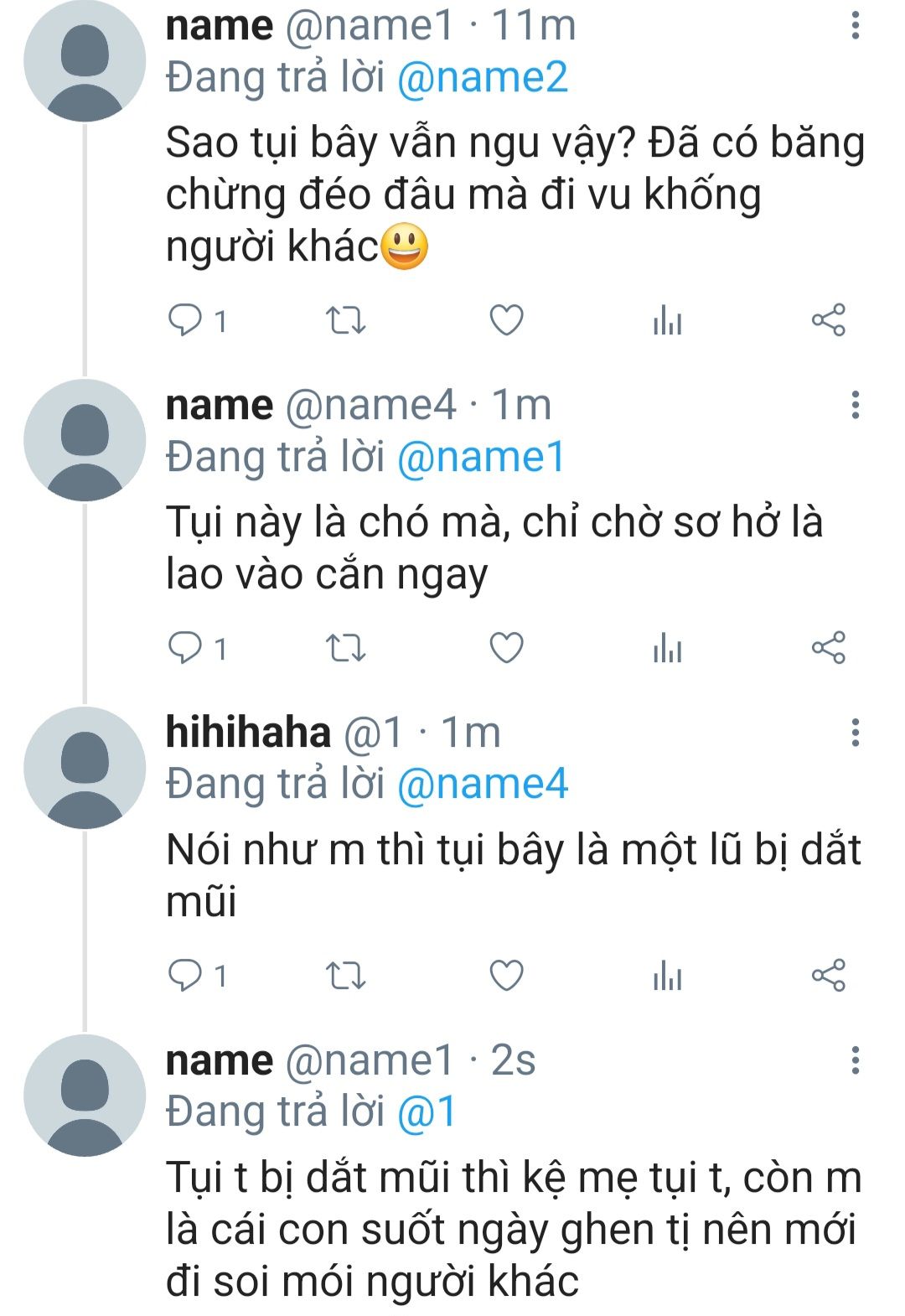Open the @name2 mention link
Screen dimensions: 905x1316
(x=482, y=78)
